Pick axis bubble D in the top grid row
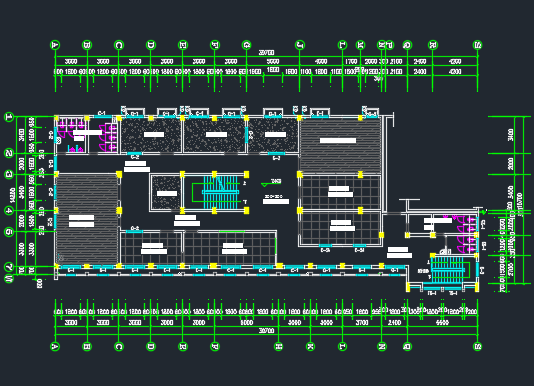This screenshot has width=534, height=386. (x=151, y=45)
